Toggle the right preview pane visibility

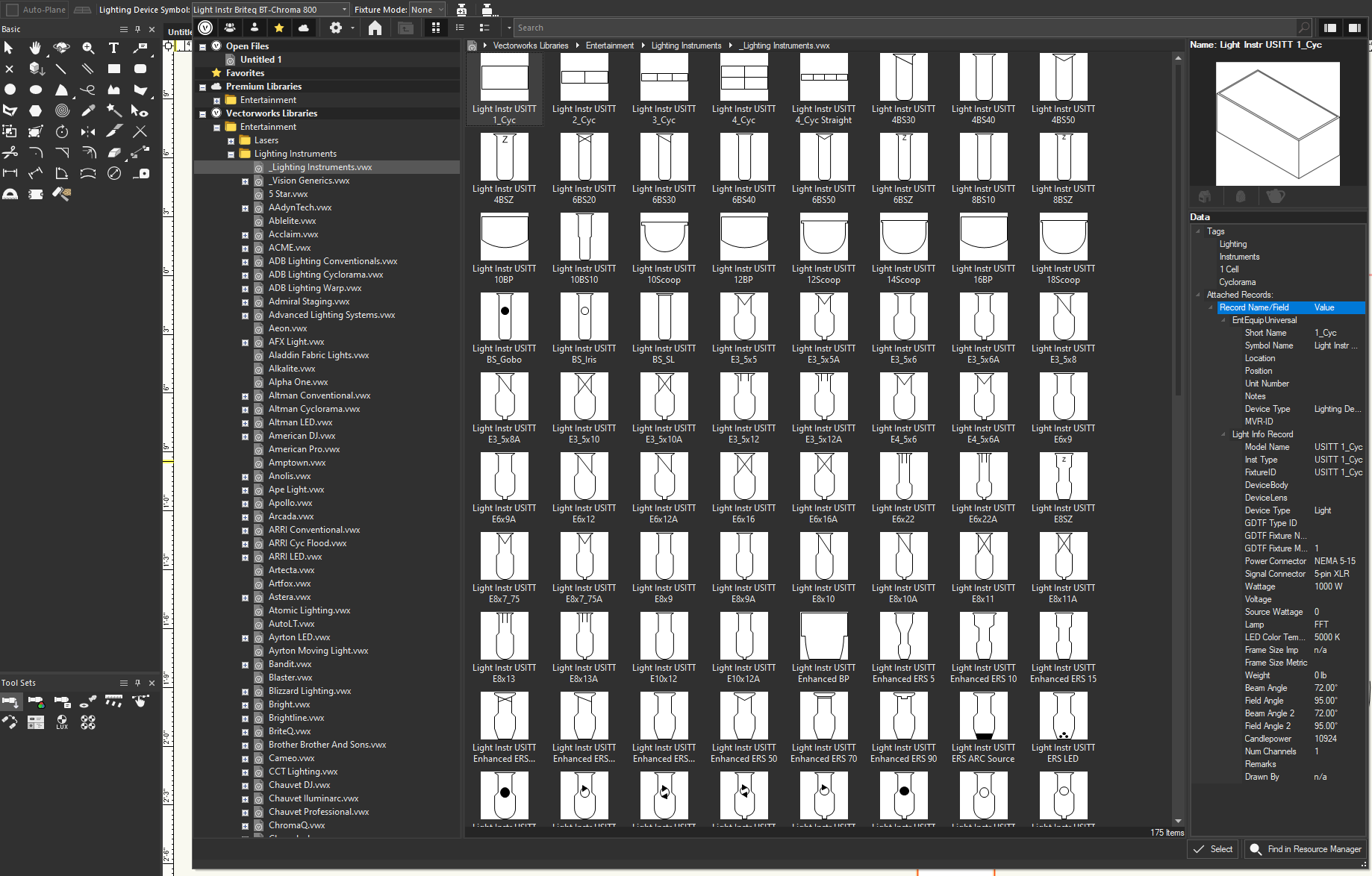[1354, 28]
